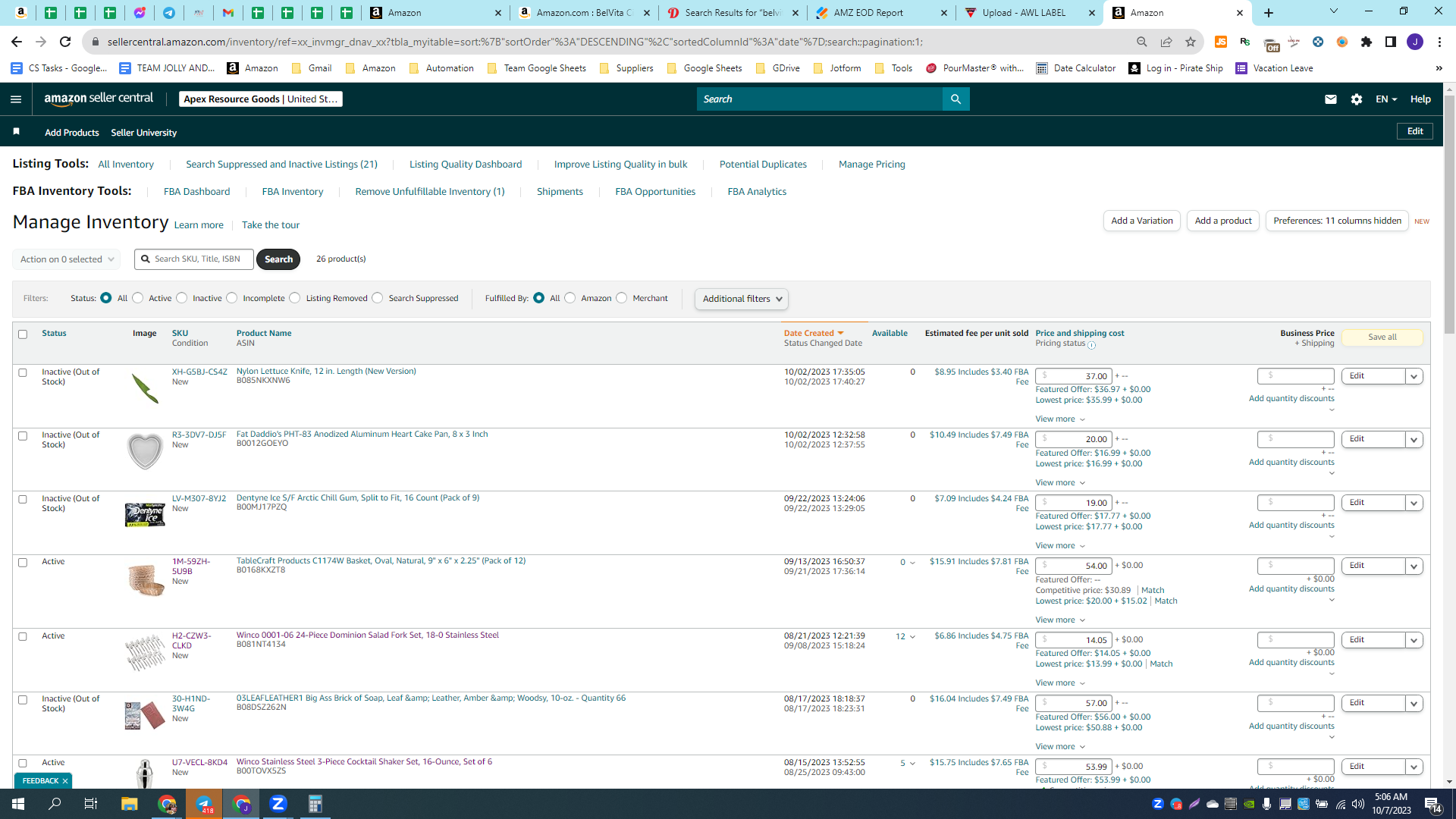
Task: Share this page via address bar share icon
Action: (x=1166, y=42)
